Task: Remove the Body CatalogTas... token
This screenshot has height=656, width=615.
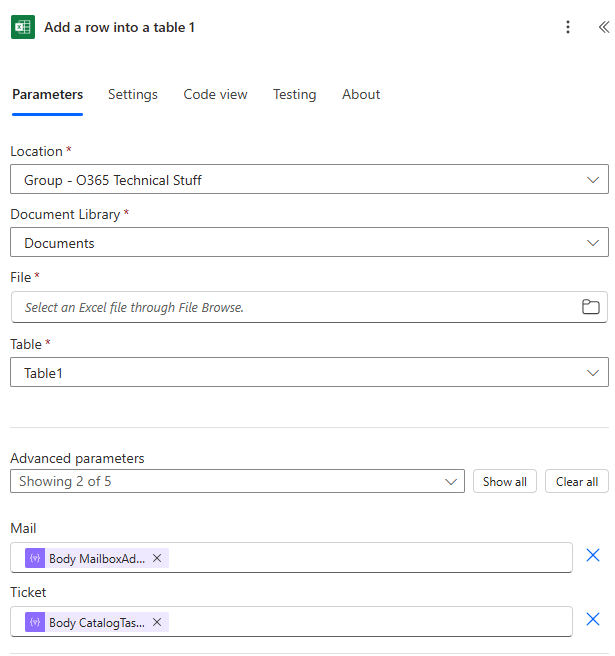Action: click(157, 622)
